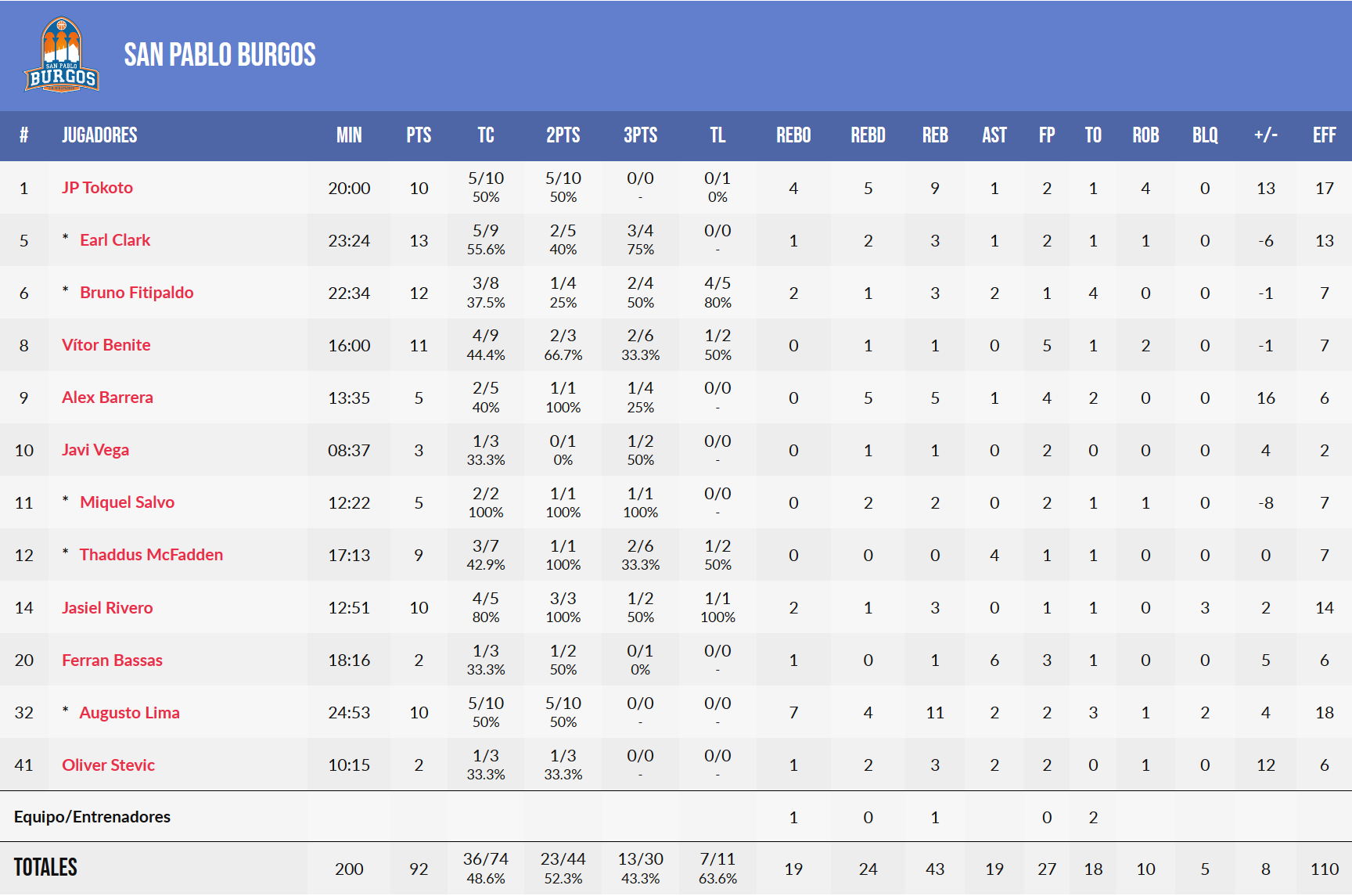This screenshot has height=896, width=1352.
Task: Click the MIN column header
Action: [x=349, y=135]
